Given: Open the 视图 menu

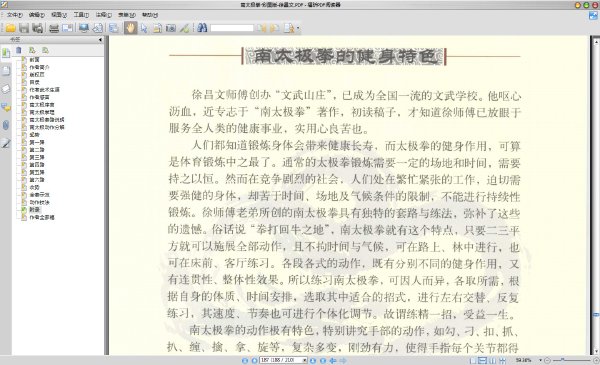Looking at the screenshot, I should [59, 15].
